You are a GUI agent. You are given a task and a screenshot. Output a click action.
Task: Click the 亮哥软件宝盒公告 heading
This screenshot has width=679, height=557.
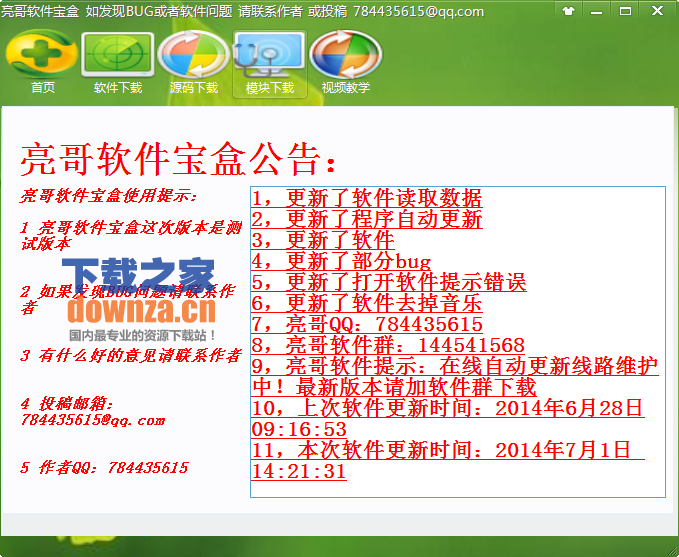tap(178, 159)
